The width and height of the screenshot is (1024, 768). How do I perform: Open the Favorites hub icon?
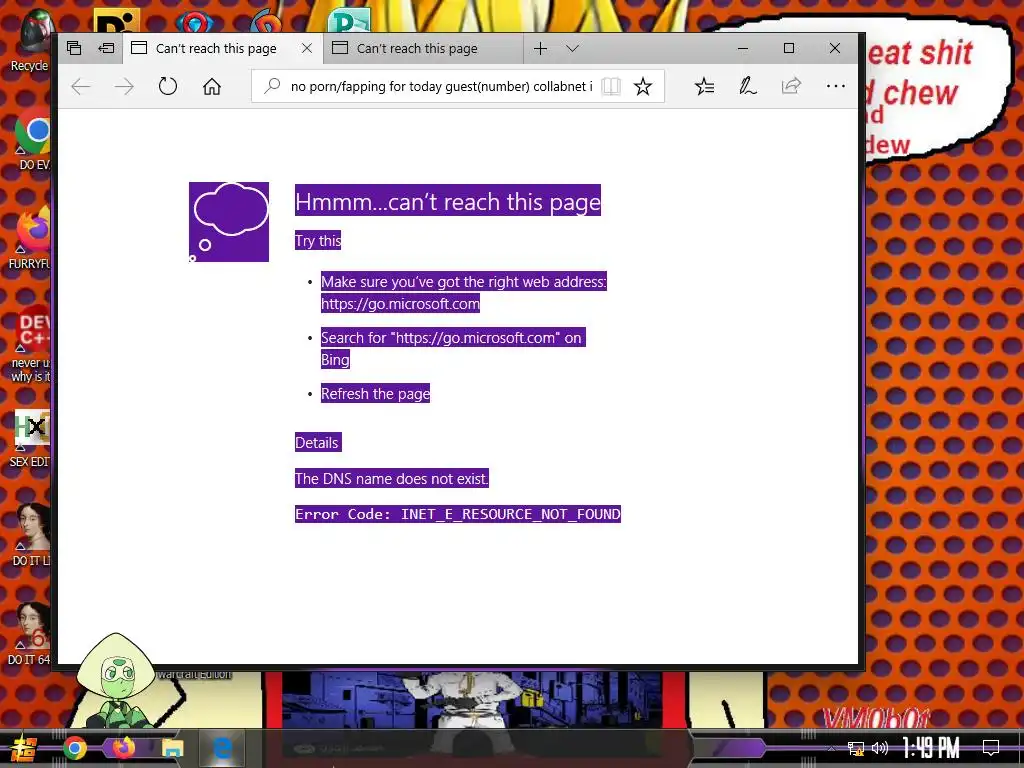[x=705, y=86]
